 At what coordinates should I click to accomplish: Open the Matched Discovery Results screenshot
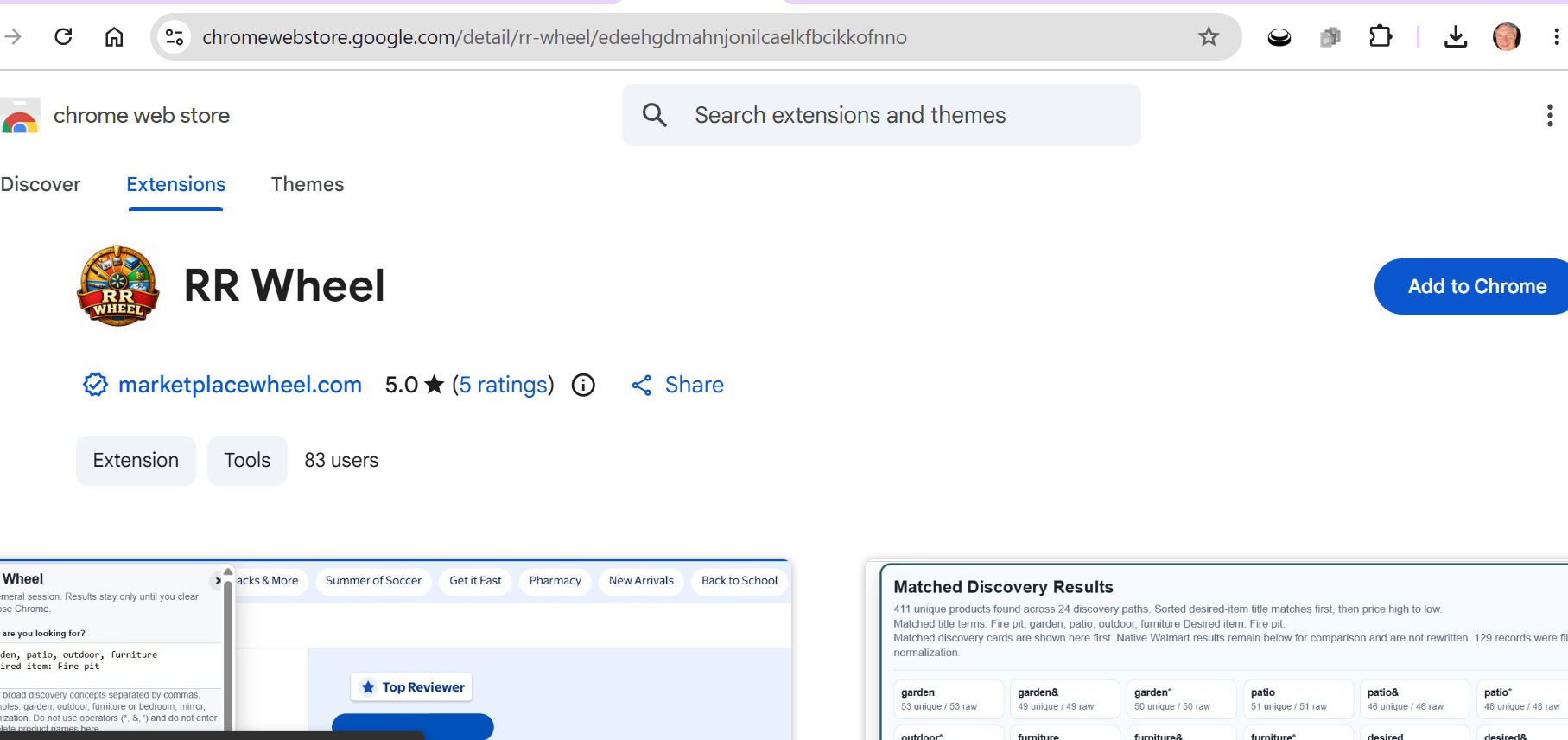[x=1217, y=650]
